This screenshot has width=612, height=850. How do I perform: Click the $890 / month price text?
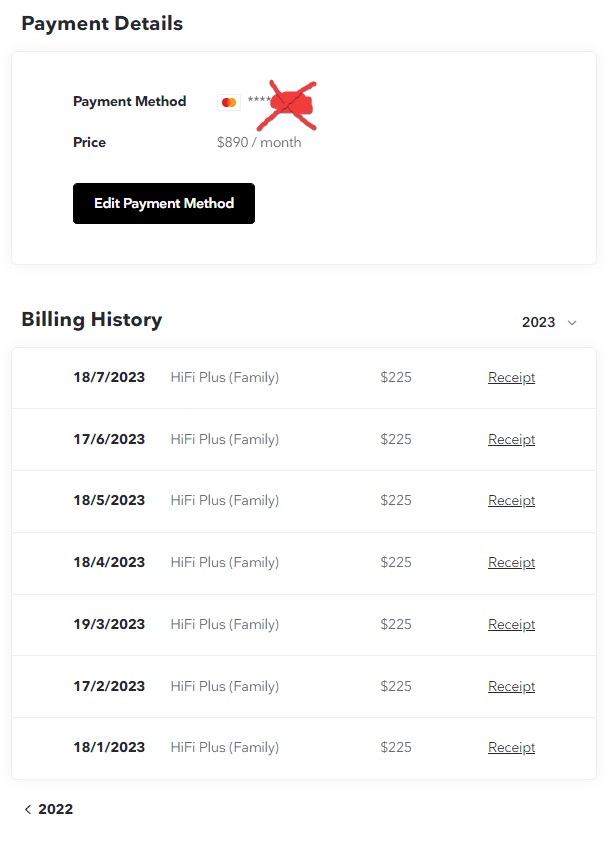tap(259, 142)
